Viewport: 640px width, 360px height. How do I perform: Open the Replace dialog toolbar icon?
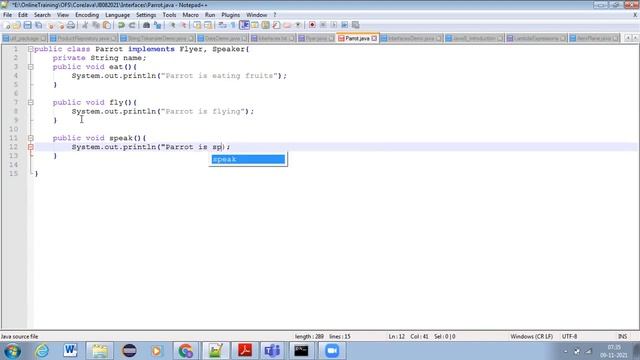[x=157, y=25]
